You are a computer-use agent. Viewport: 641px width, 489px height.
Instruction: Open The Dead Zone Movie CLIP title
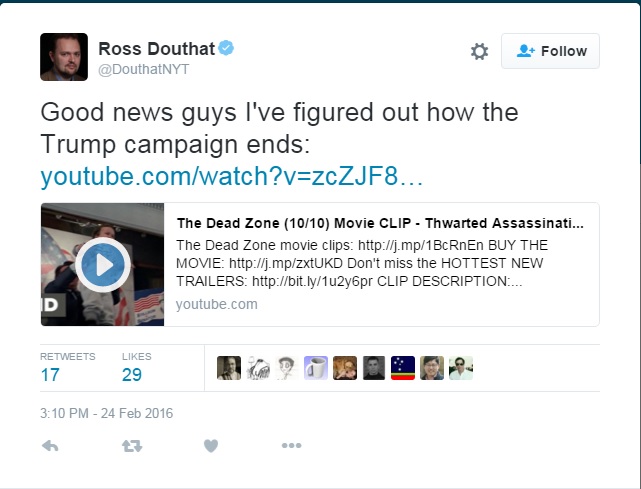click(x=380, y=223)
